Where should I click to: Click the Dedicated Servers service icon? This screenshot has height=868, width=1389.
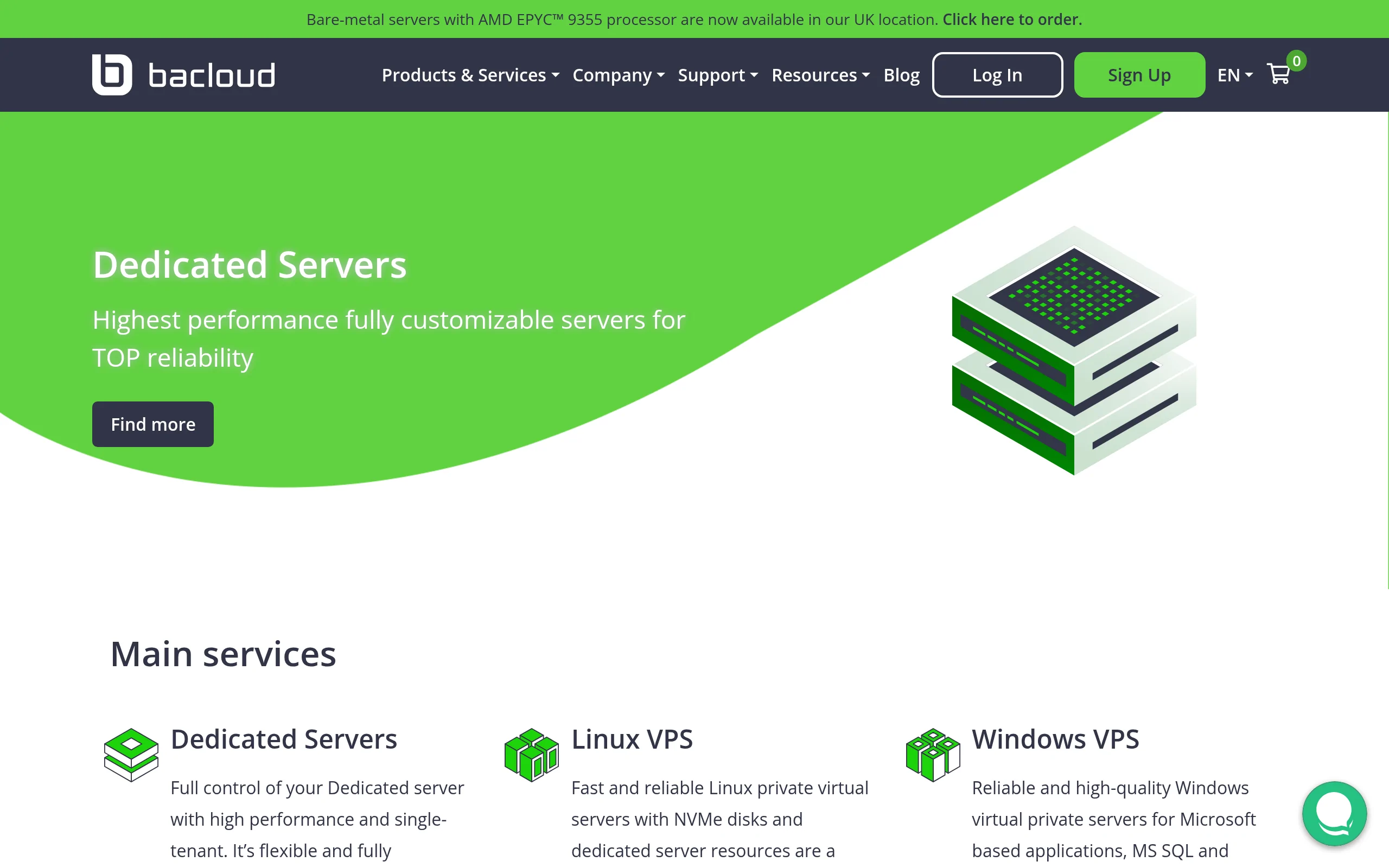[x=131, y=754]
